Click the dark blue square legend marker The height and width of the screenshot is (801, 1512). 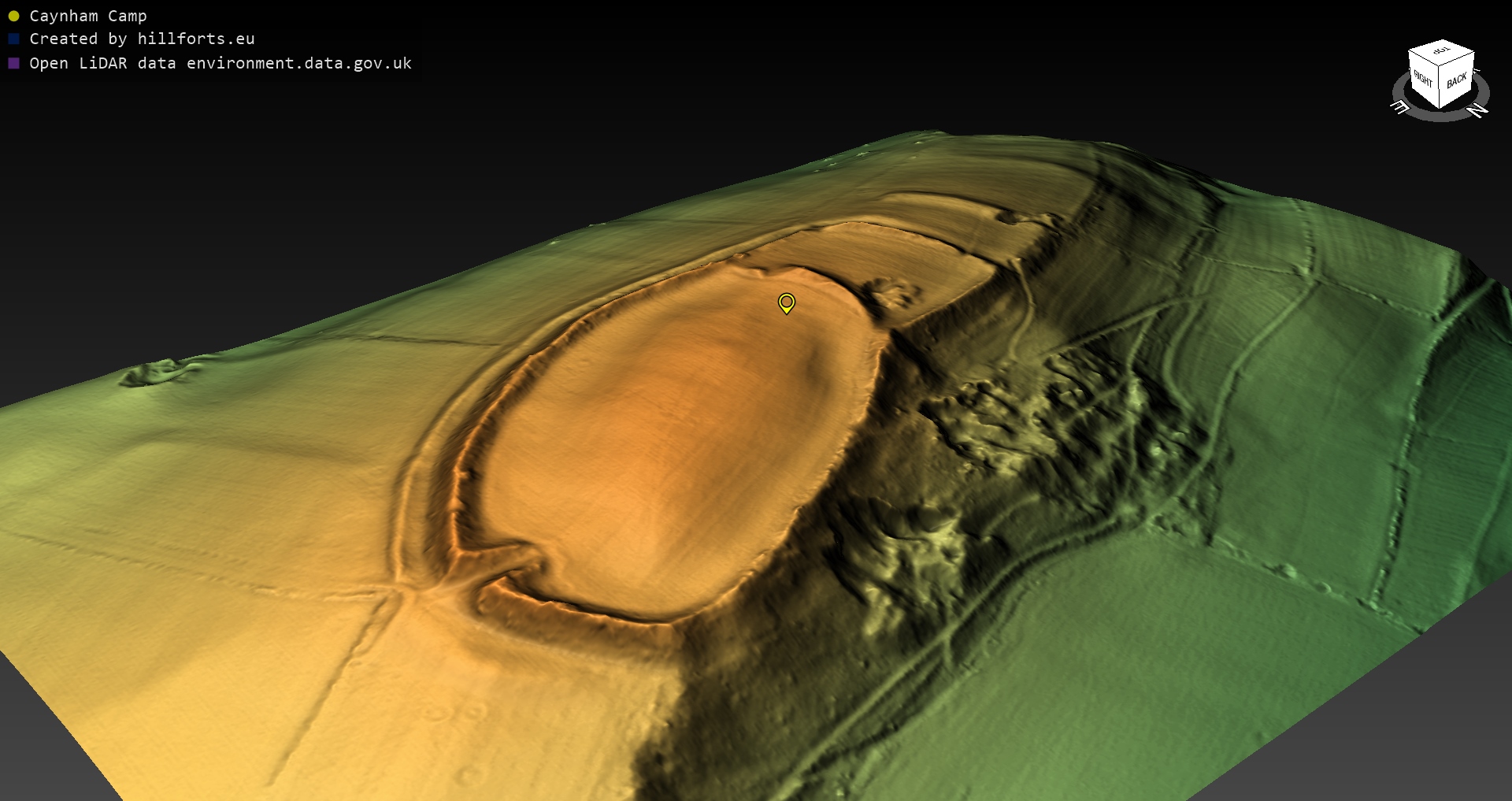[x=13, y=39]
